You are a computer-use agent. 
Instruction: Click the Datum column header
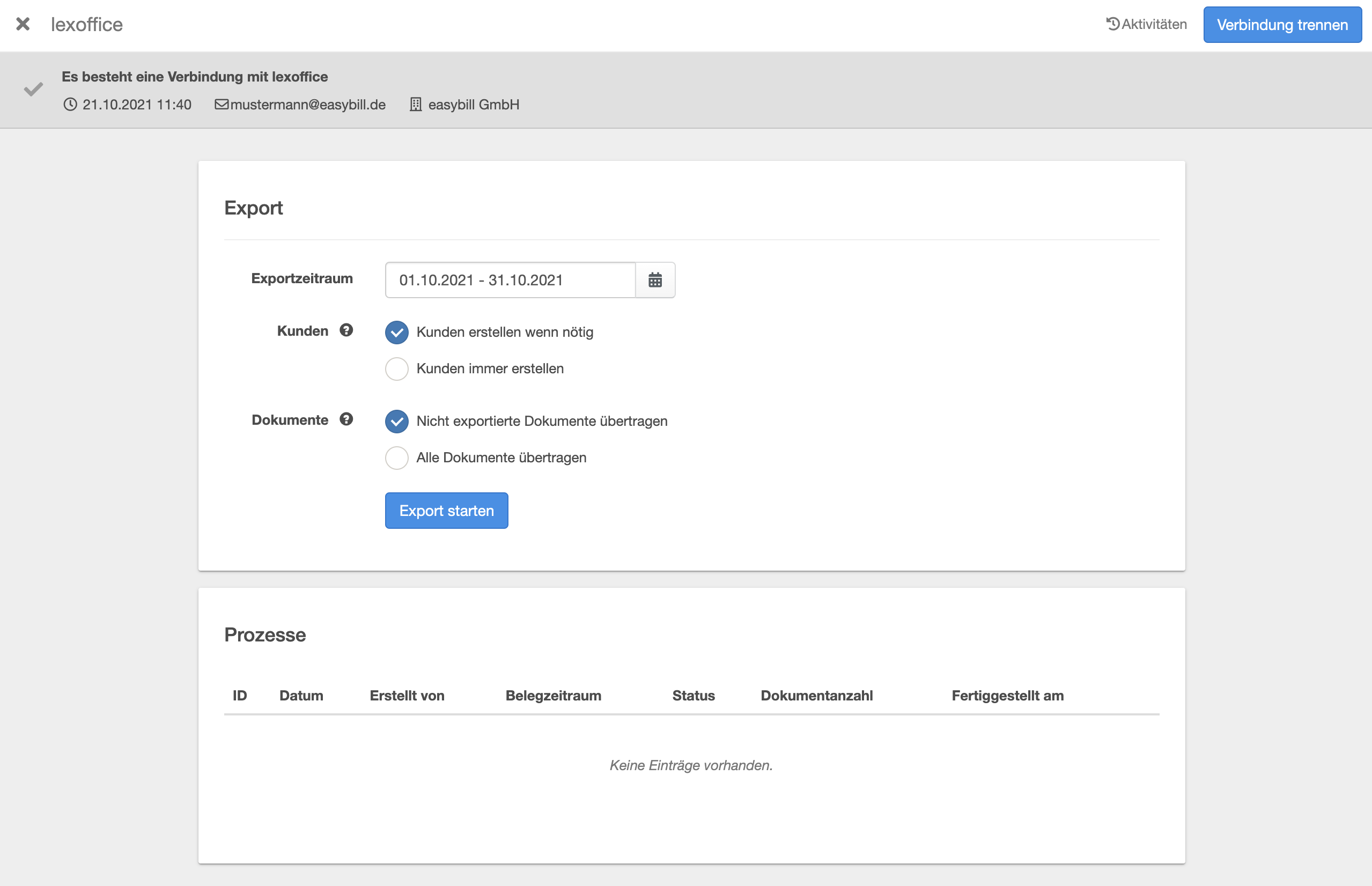tap(301, 696)
